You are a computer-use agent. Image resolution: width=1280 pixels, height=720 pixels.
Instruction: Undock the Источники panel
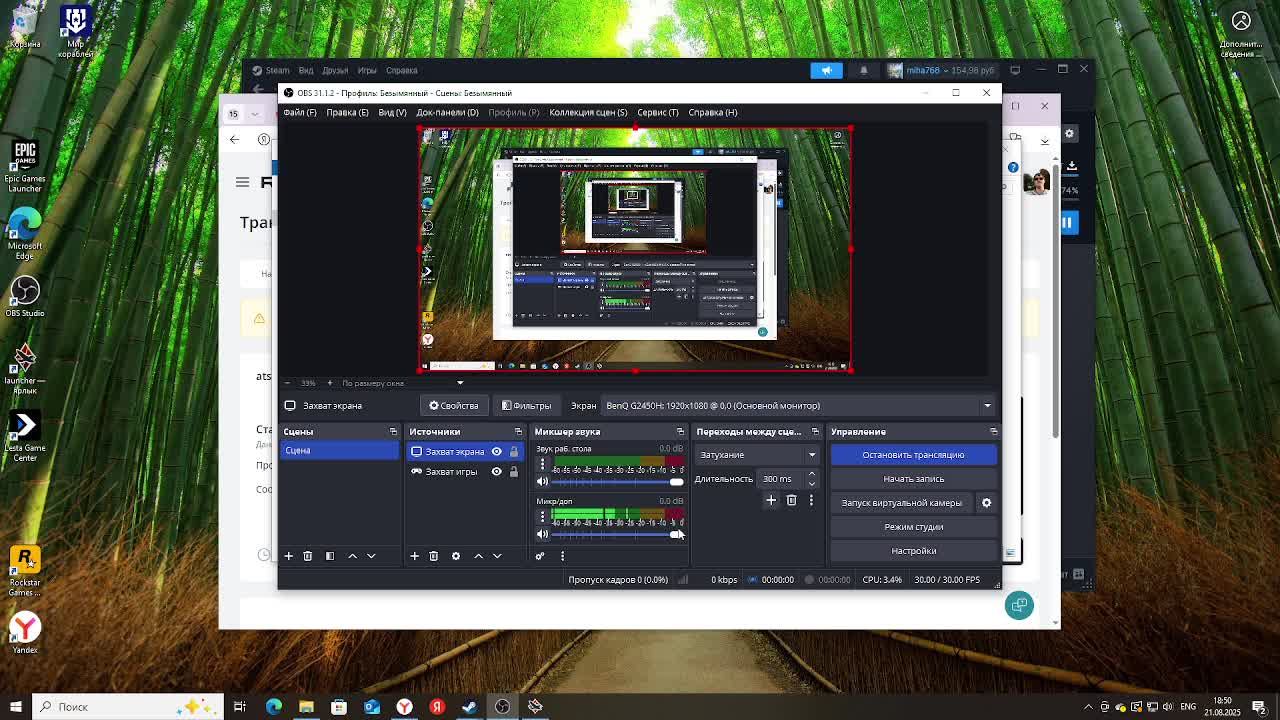coord(518,432)
